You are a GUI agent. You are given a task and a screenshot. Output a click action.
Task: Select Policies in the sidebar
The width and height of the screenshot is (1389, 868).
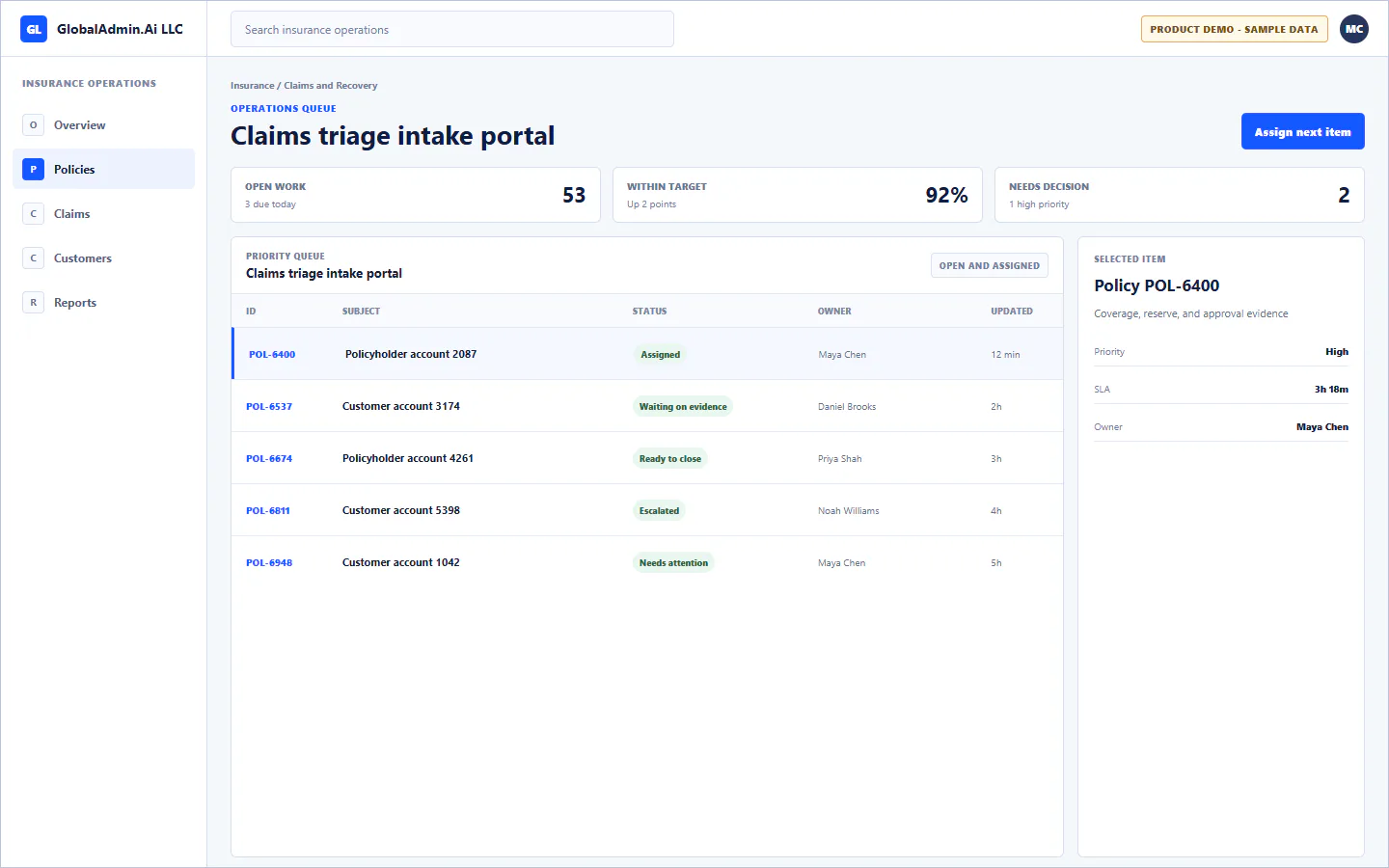(x=103, y=170)
